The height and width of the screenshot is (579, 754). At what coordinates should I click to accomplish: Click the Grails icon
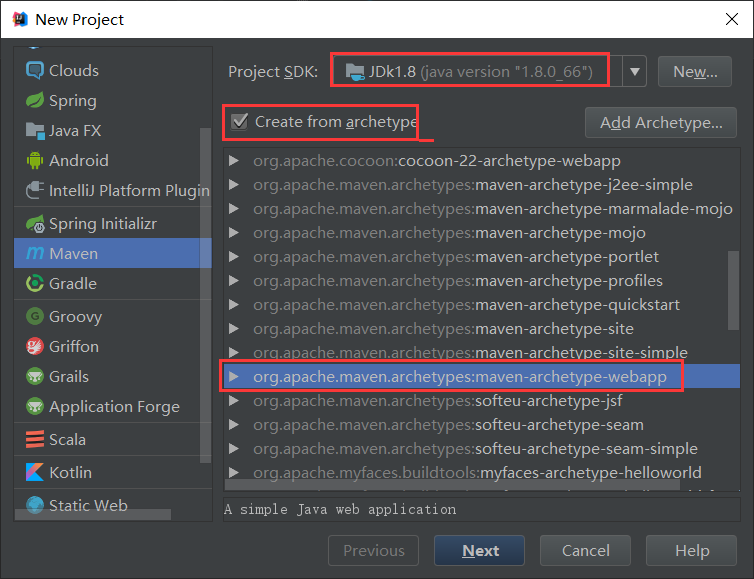(x=35, y=376)
